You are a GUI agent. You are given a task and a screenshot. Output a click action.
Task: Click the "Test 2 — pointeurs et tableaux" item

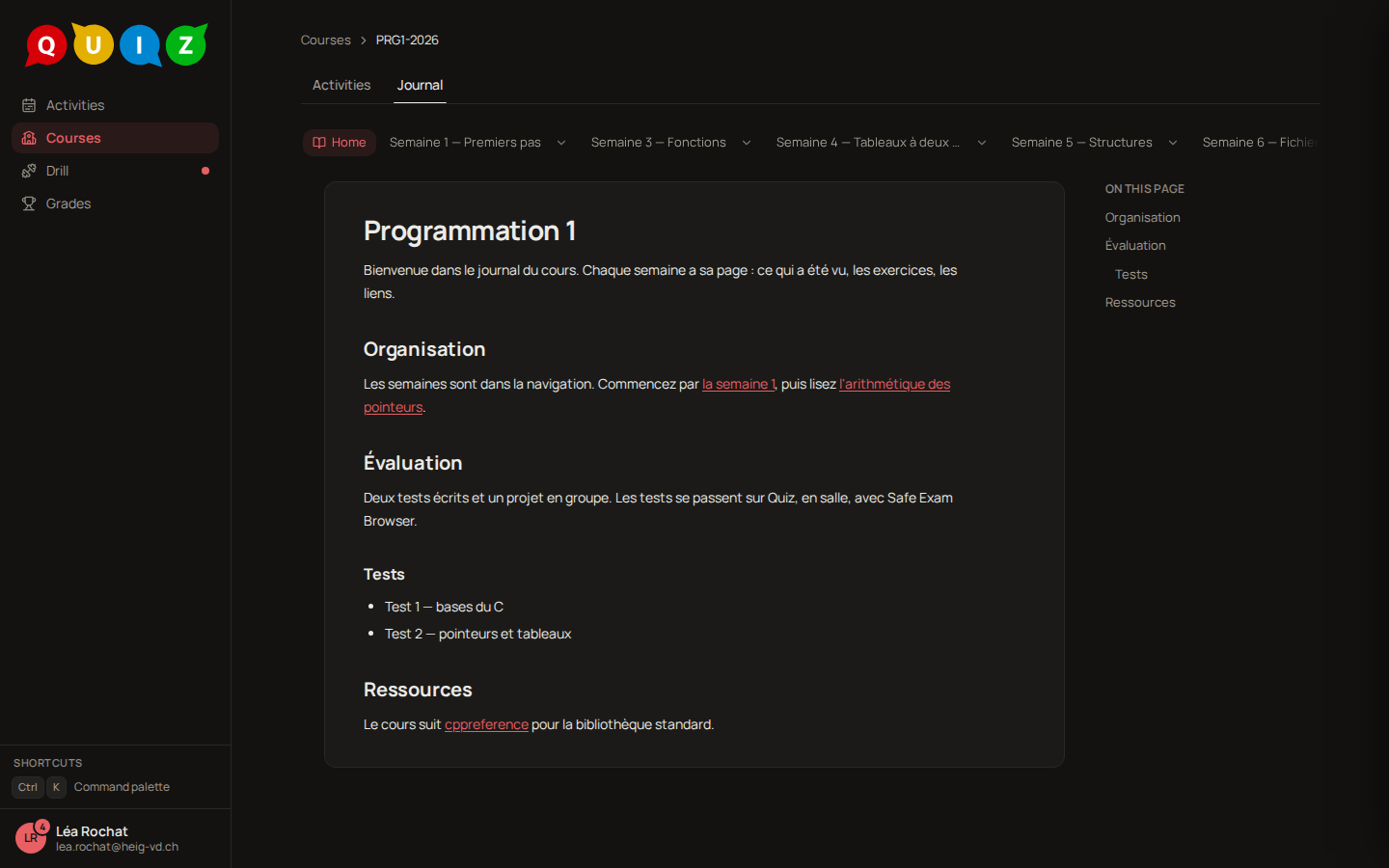[478, 634]
